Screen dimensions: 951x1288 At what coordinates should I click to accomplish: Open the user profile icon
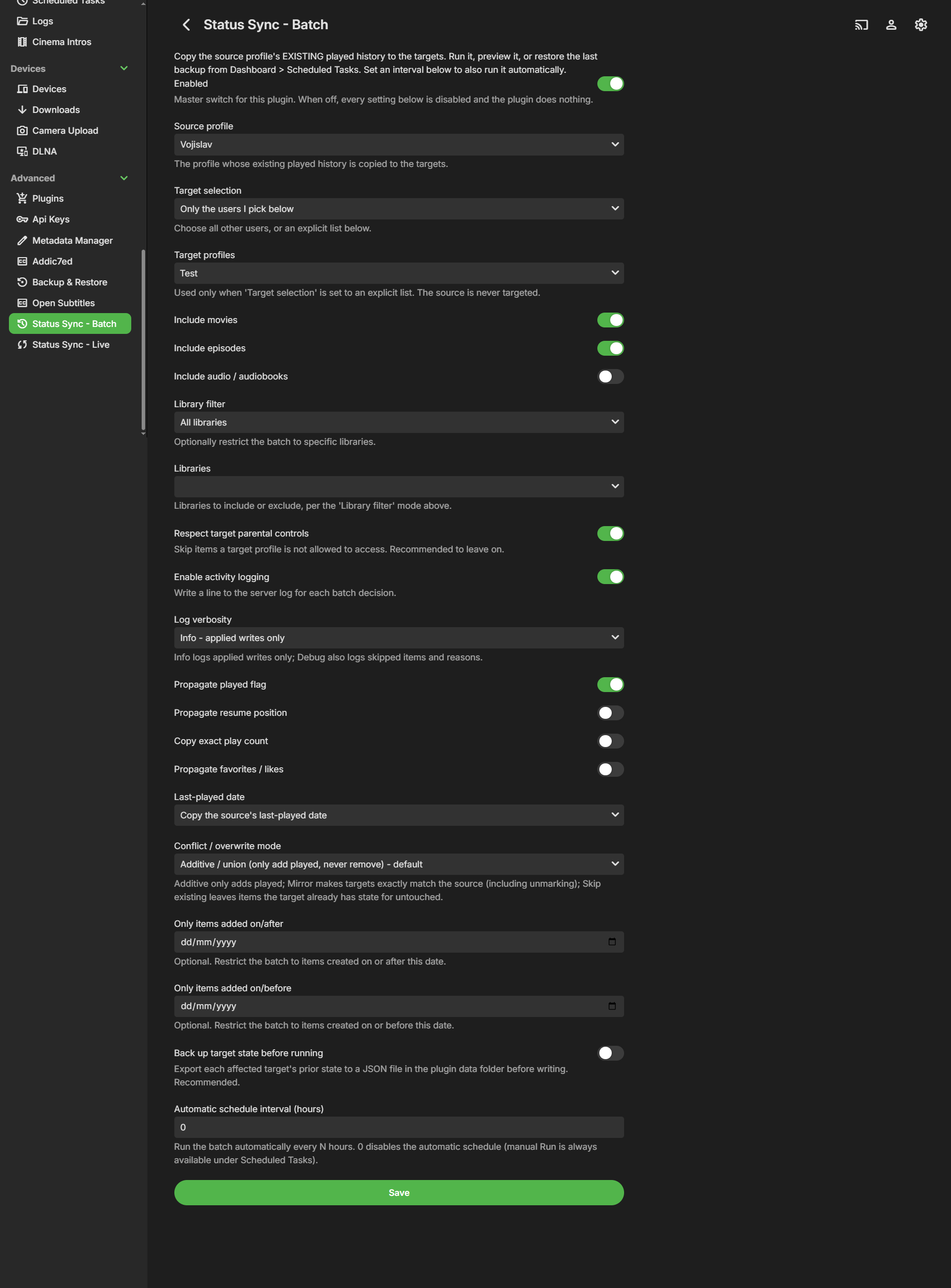pos(891,25)
